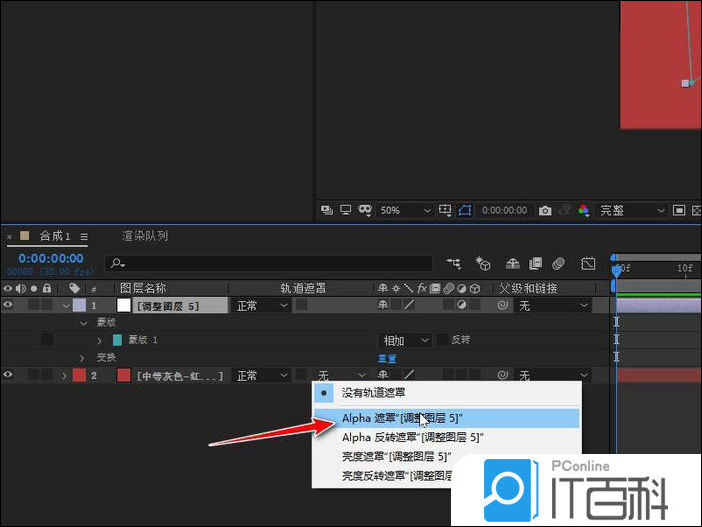This screenshot has height=527, width=702.
Task: Click the viewer 0:00:00:00 timecode button
Action: click(x=505, y=210)
